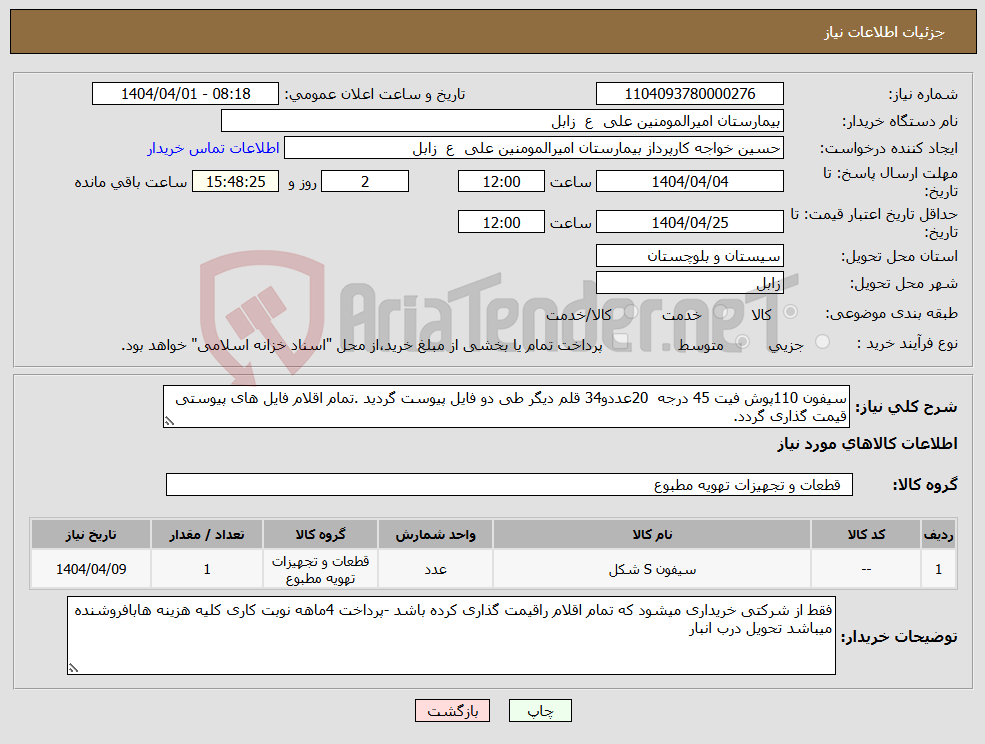Image resolution: width=985 pixels, height=744 pixels.
Task: Click the delivery province field سیستان و بلوچستان
Action: [690, 256]
